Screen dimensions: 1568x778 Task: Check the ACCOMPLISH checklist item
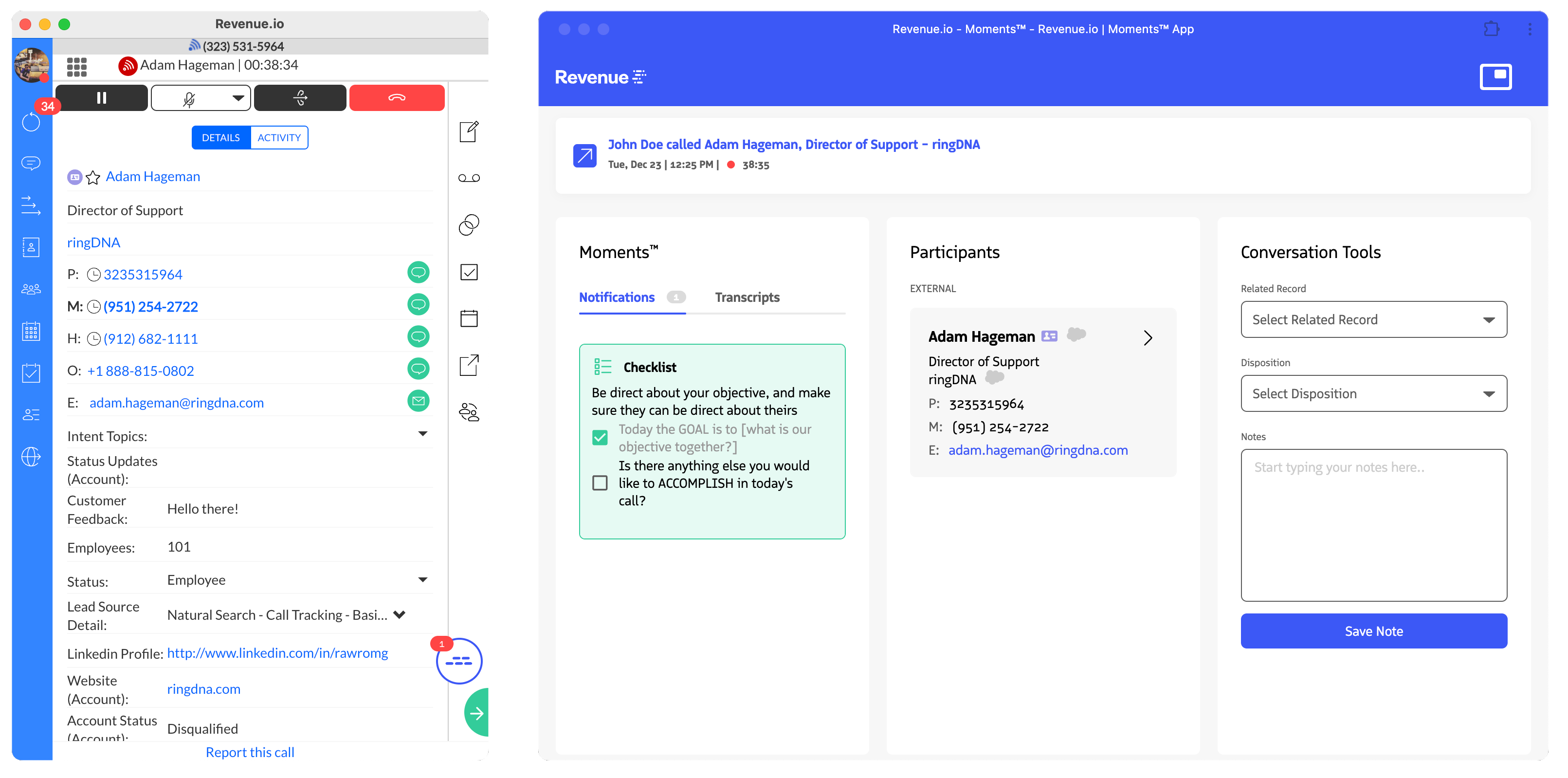(600, 482)
